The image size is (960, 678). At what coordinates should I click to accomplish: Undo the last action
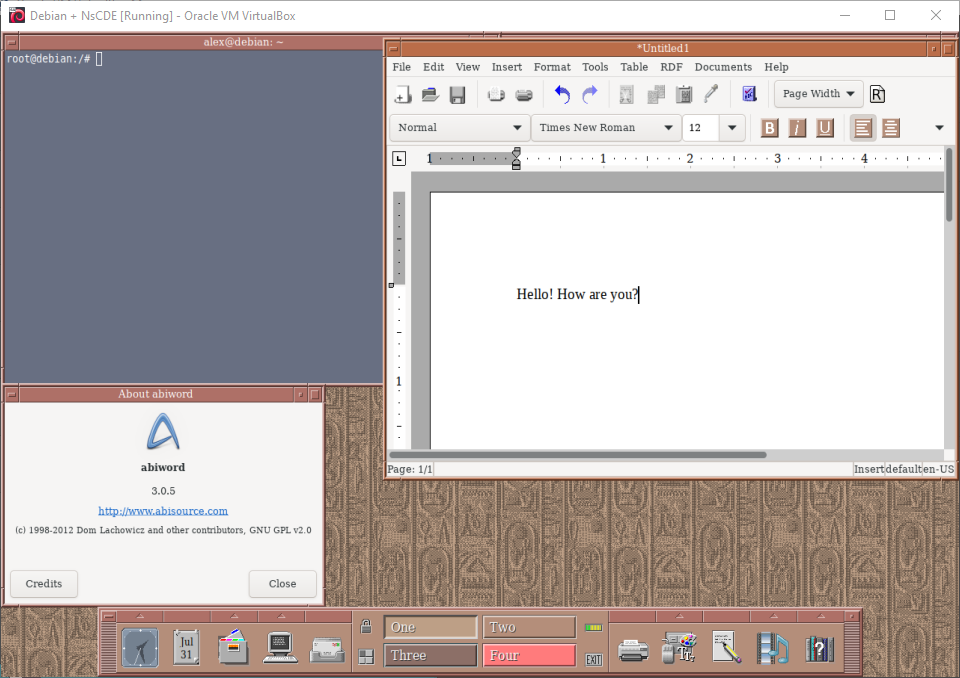pyautogui.click(x=562, y=95)
